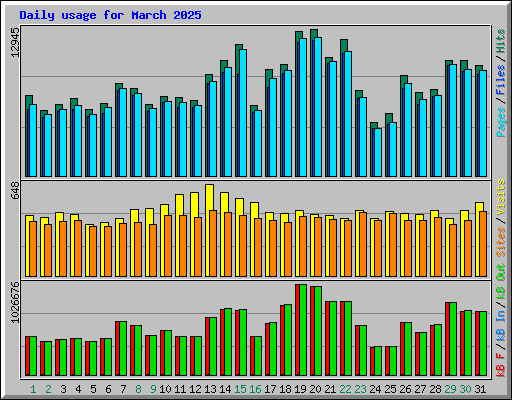Click the green kB bar for day 19
Screen dimensions: 512x400
click(x=303, y=330)
